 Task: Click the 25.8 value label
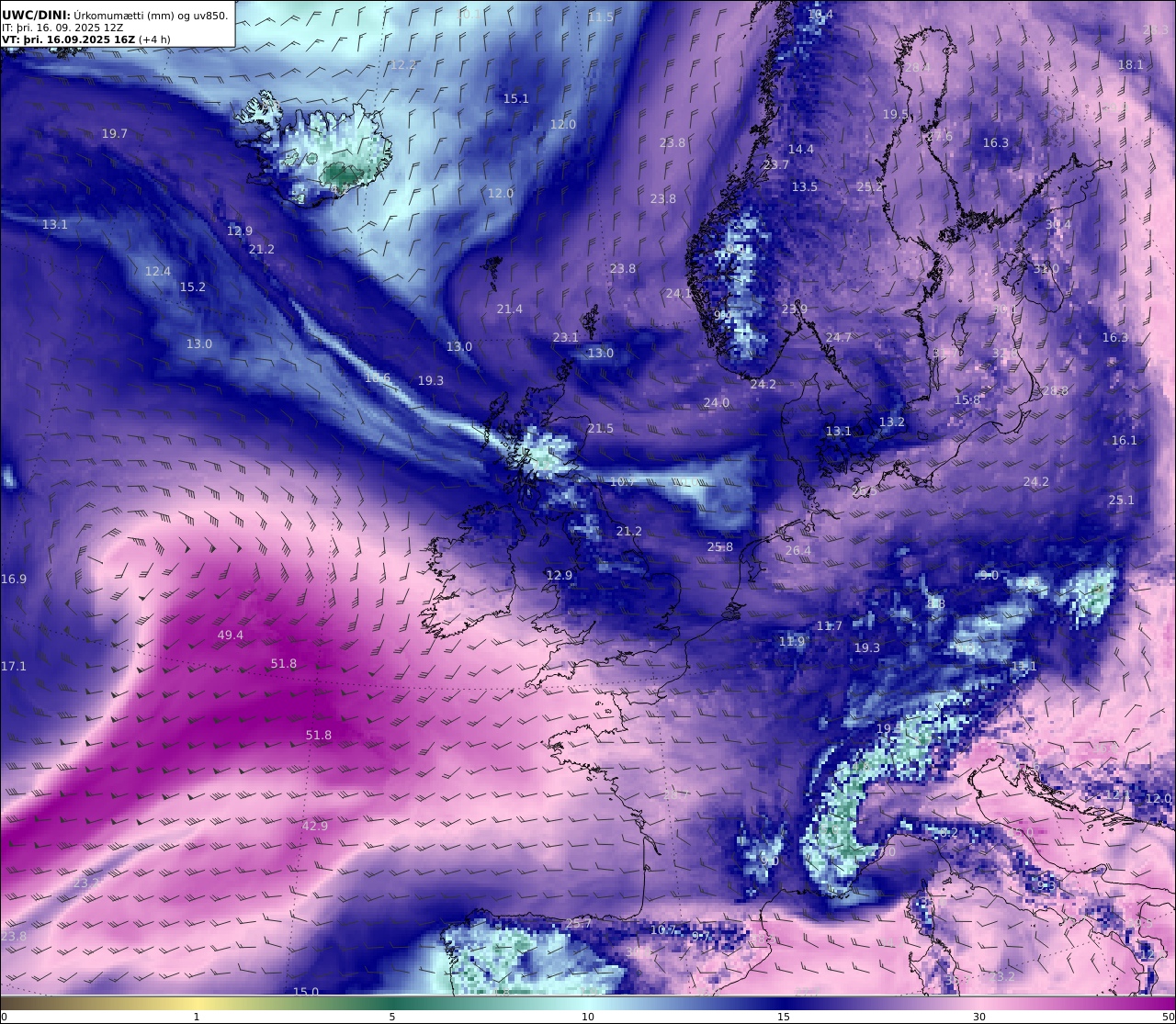[x=720, y=546]
